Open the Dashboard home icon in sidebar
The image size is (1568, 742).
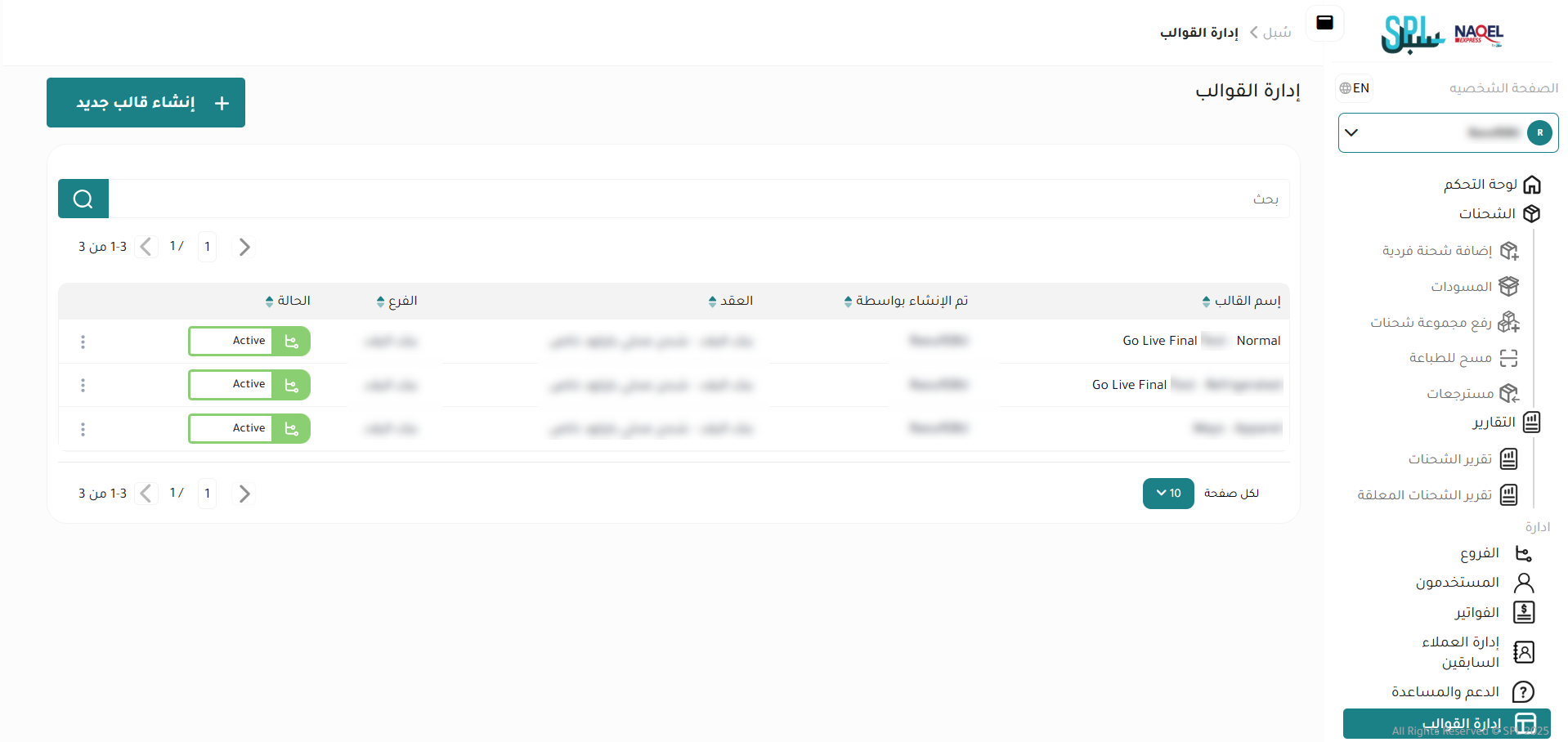pos(1531,185)
